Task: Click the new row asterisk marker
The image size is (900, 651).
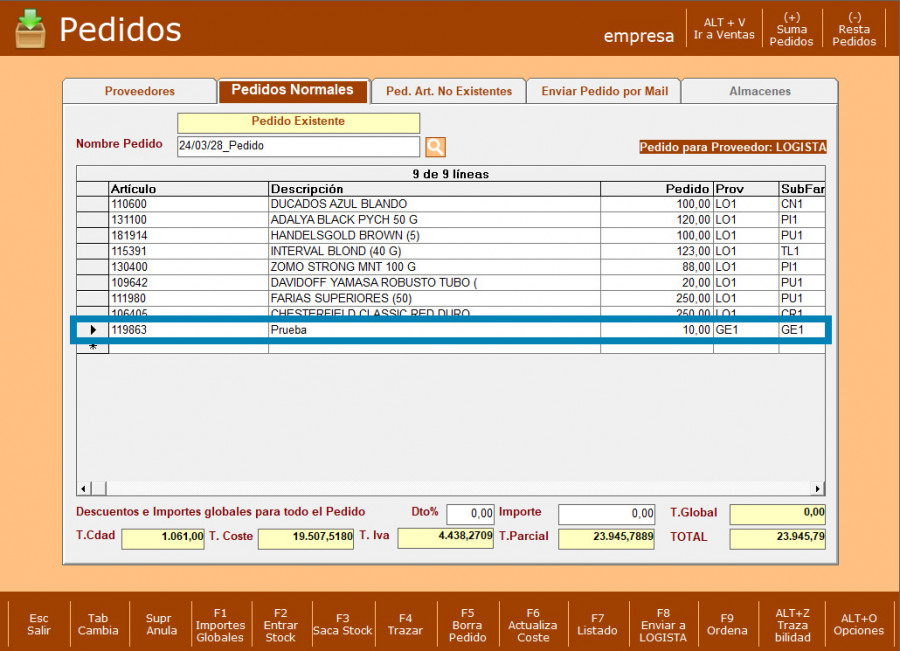Action: click(94, 347)
